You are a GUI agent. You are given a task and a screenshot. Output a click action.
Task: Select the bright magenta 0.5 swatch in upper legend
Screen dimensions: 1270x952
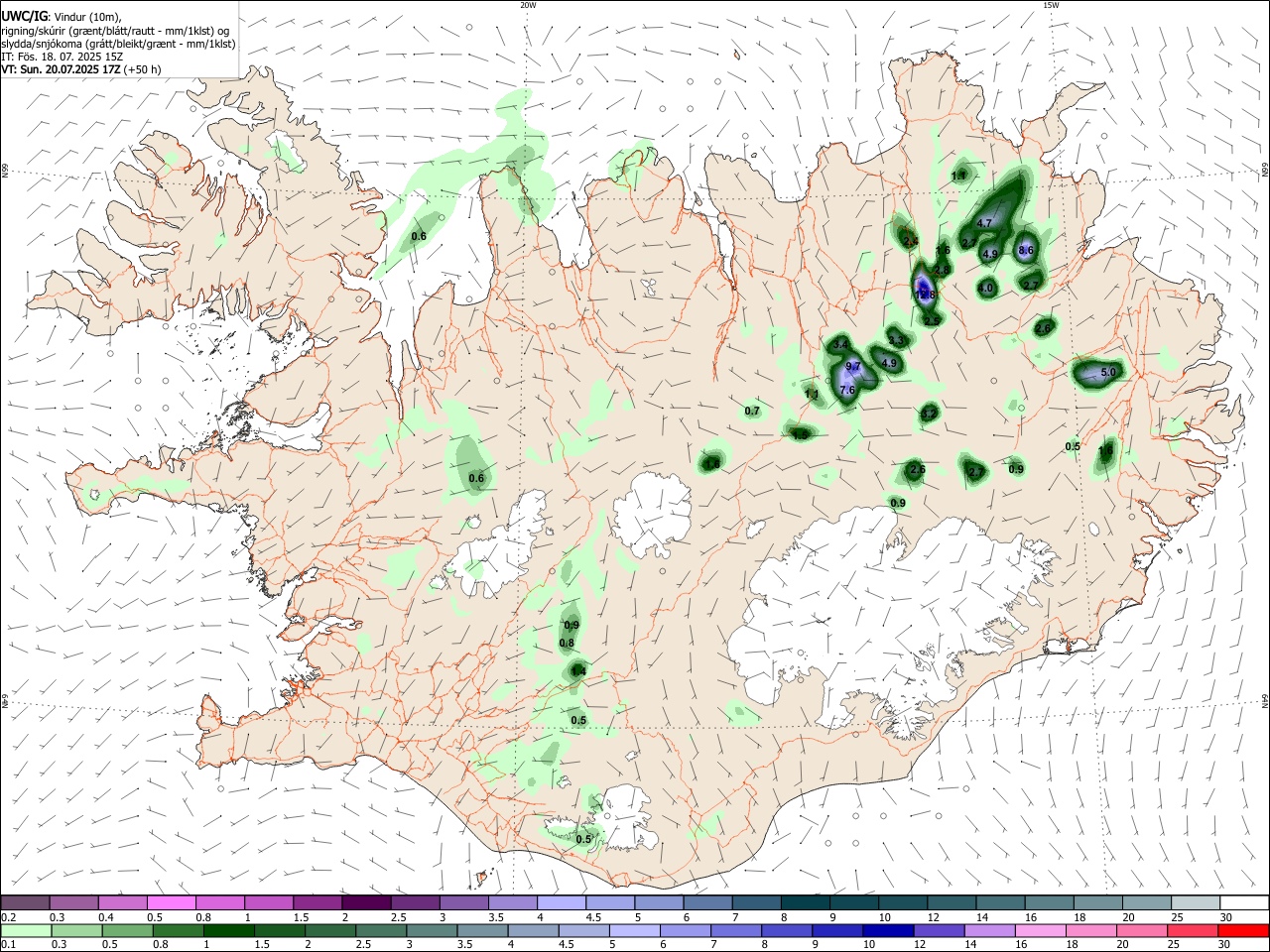tap(172, 902)
